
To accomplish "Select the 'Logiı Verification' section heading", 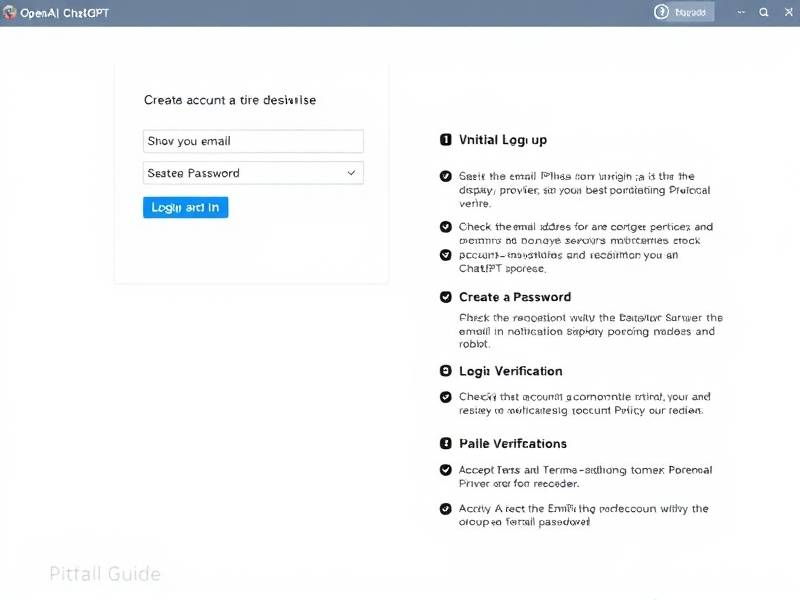I will point(510,371).
